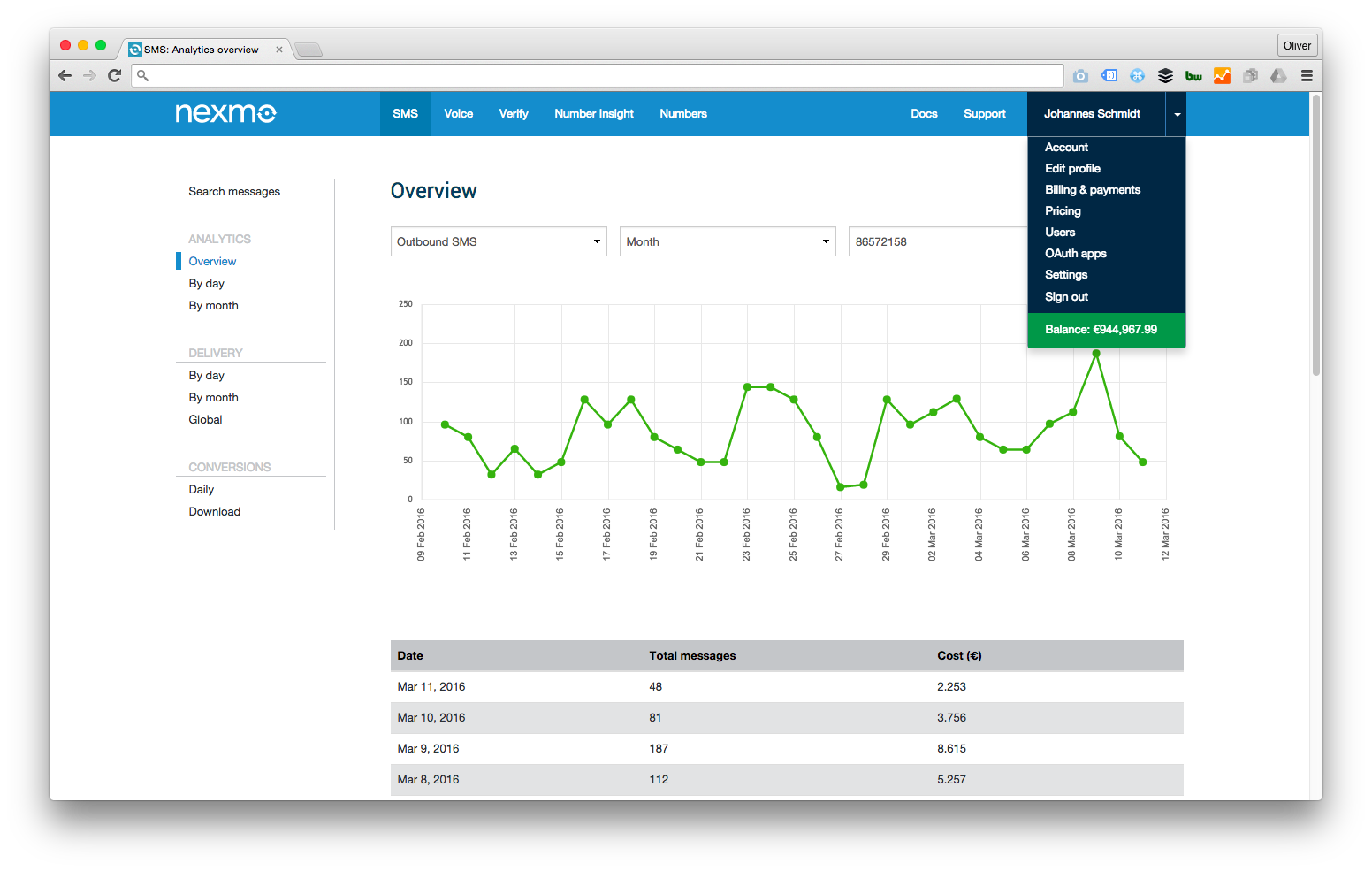Viewport: 1372px width, 871px height.
Task: Switch to the Voice tab
Action: 458,114
